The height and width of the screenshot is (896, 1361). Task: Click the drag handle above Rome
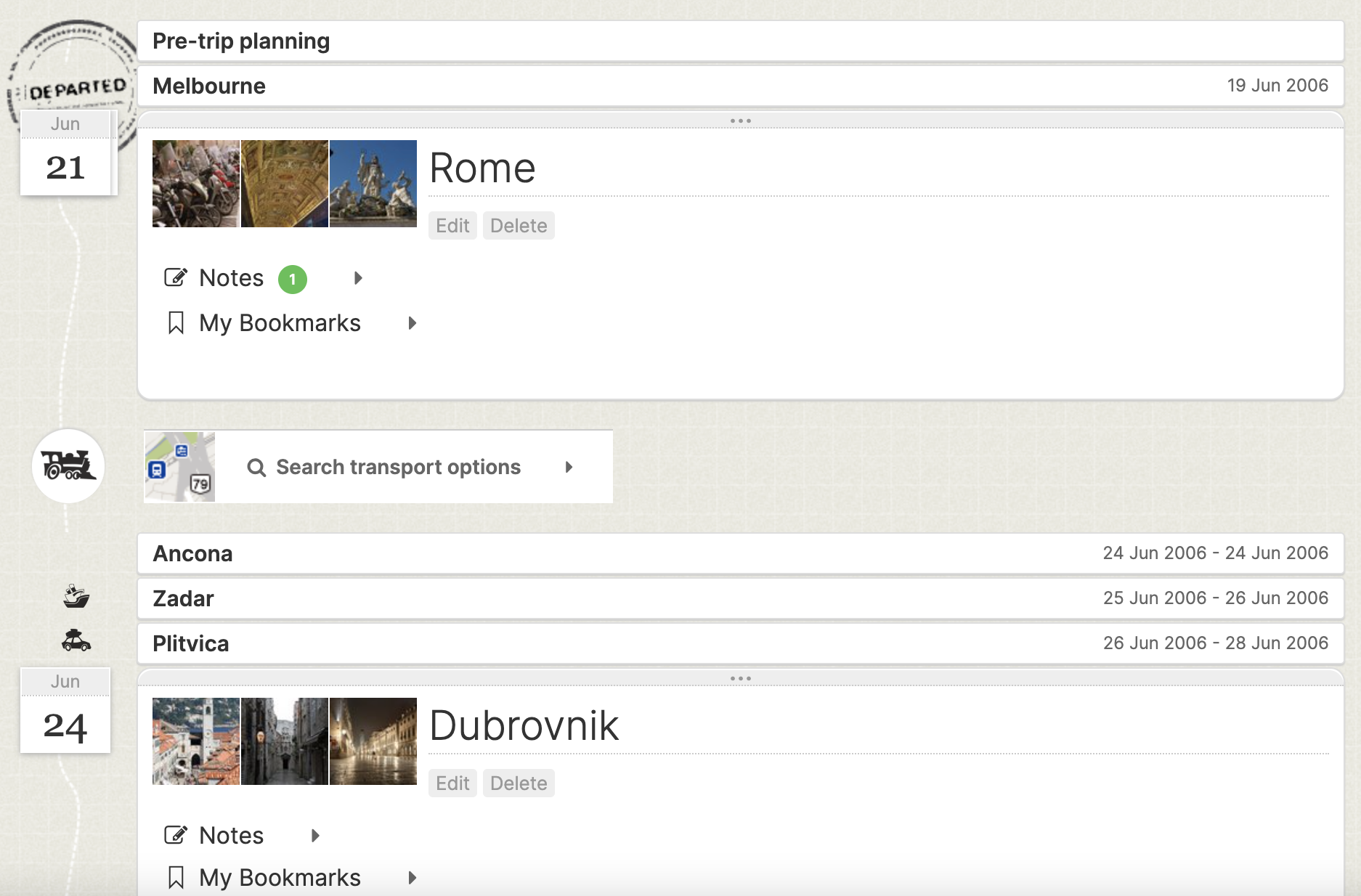tap(740, 121)
